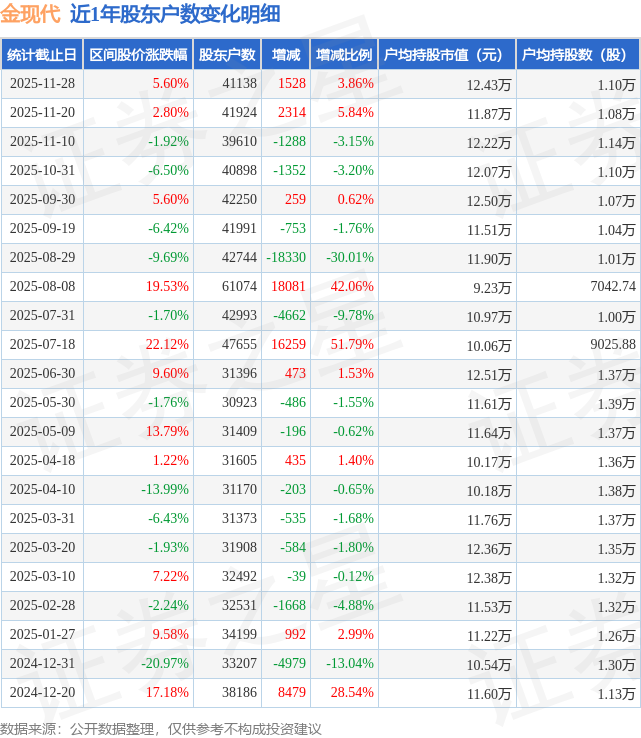Click the 近1年股东户数变化明细 title text
641x738 pixels.
pyautogui.click(x=175, y=14)
